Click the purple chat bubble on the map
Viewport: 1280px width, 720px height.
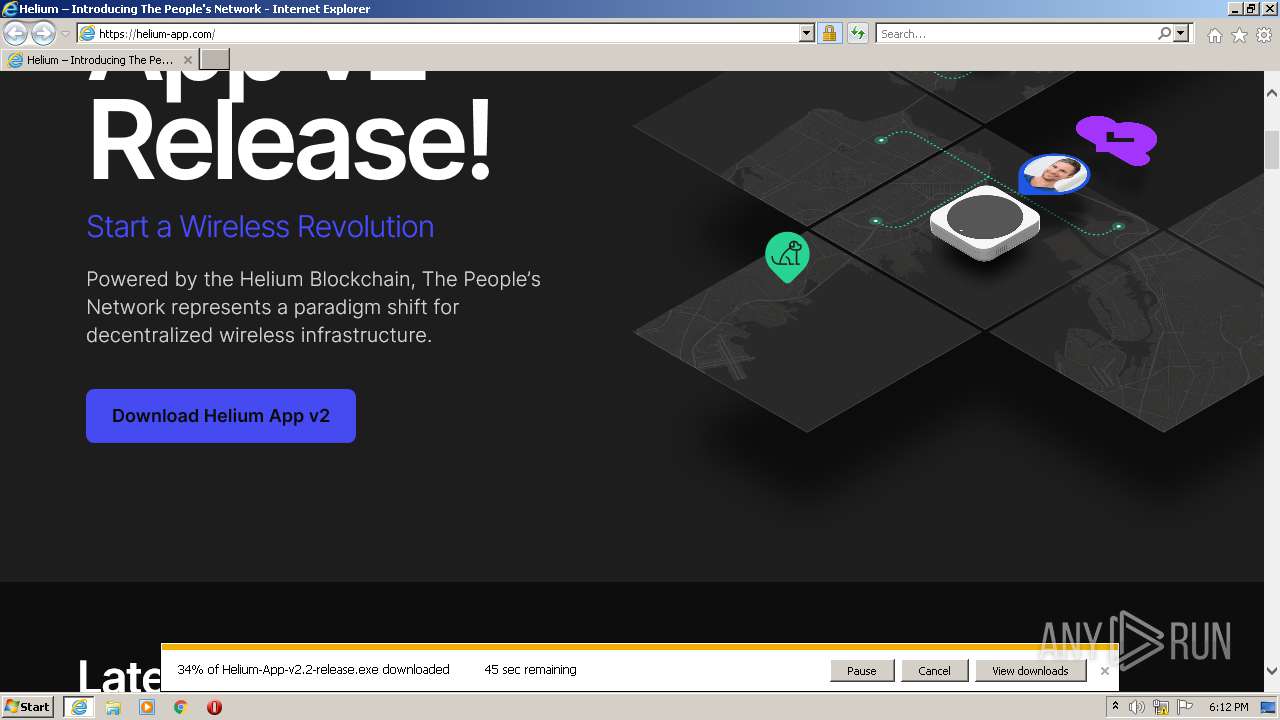pos(1117,140)
